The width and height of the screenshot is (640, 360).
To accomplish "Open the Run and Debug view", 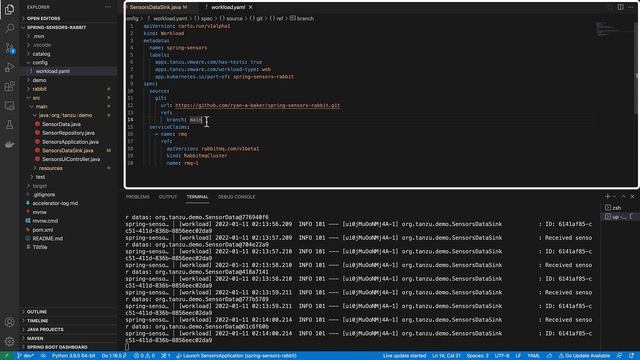I will (9, 67).
